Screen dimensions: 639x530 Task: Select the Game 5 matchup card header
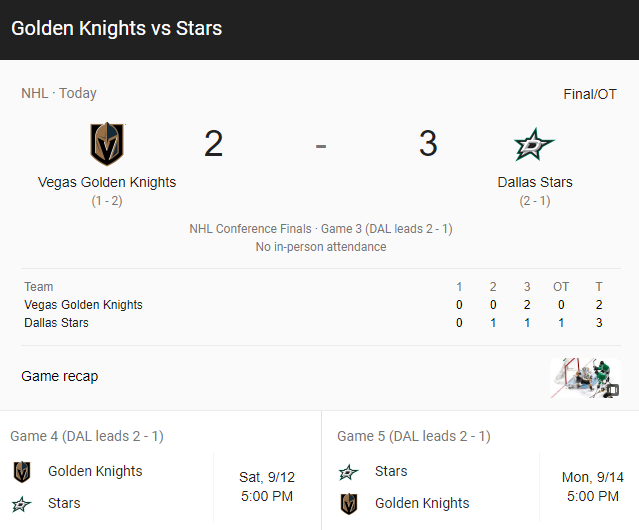coord(414,436)
